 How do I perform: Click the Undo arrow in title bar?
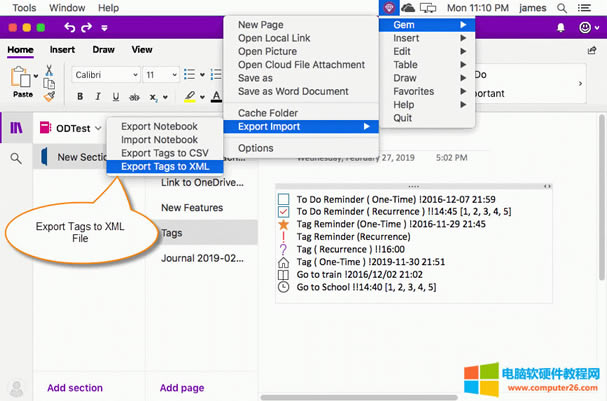pos(69,27)
